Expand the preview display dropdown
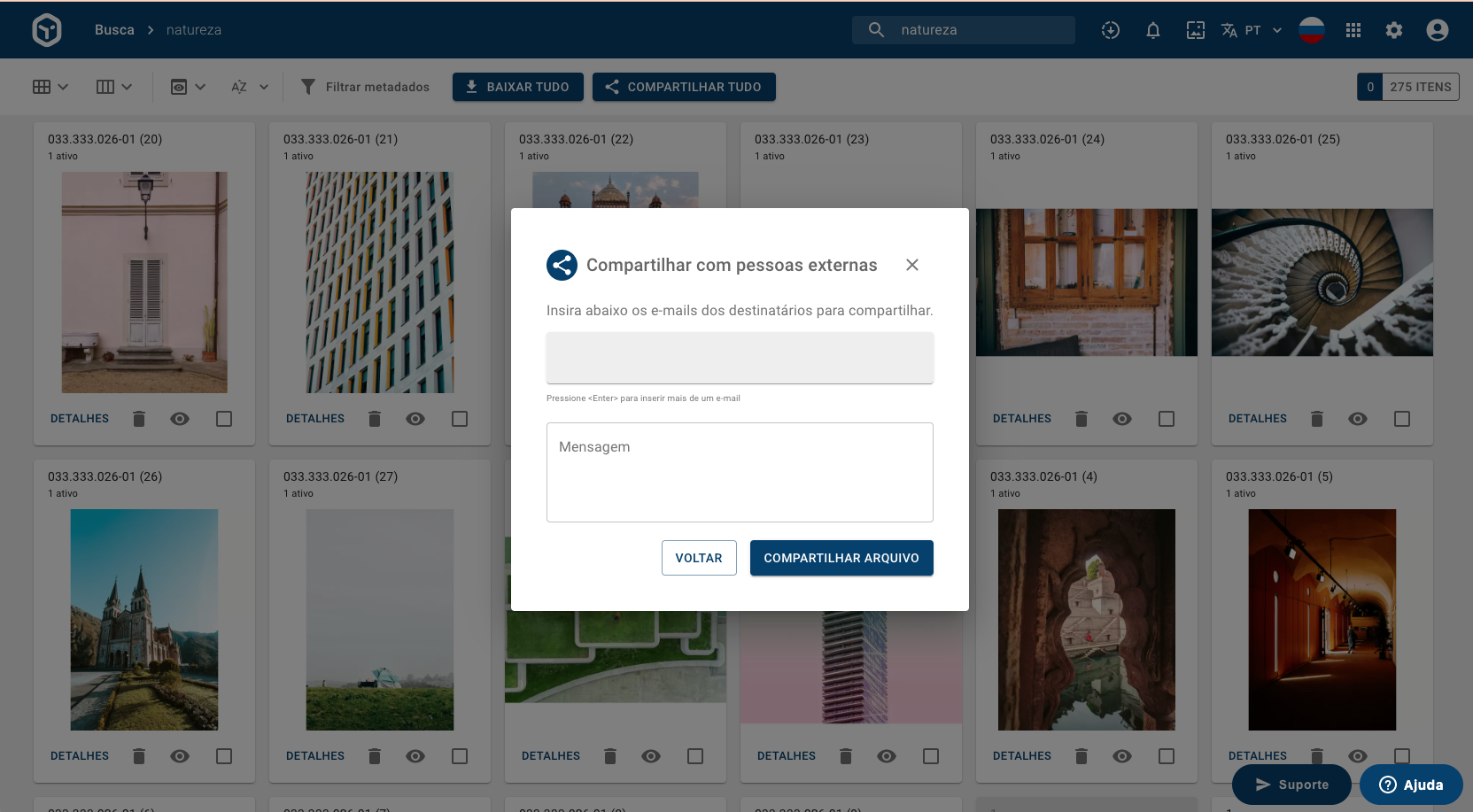This screenshot has width=1473, height=812. tap(188, 87)
